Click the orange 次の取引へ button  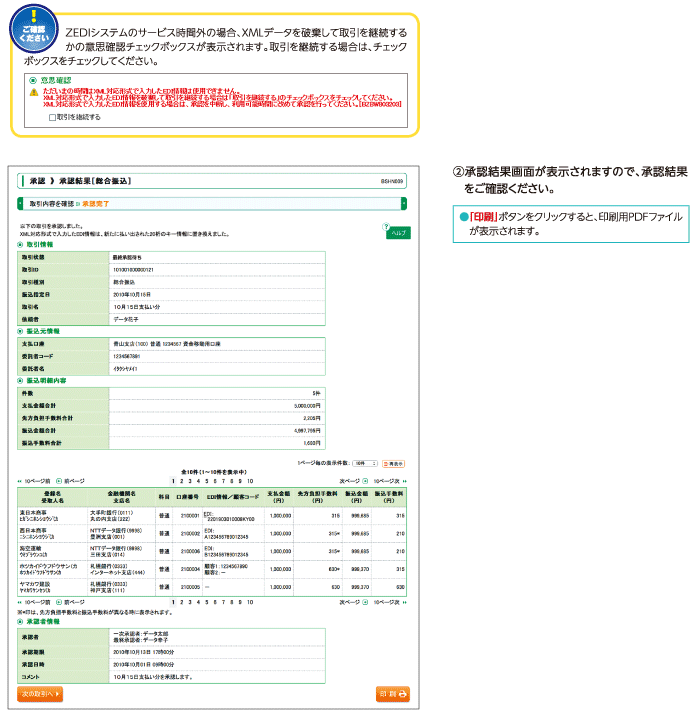pyautogui.click(x=40, y=694)
